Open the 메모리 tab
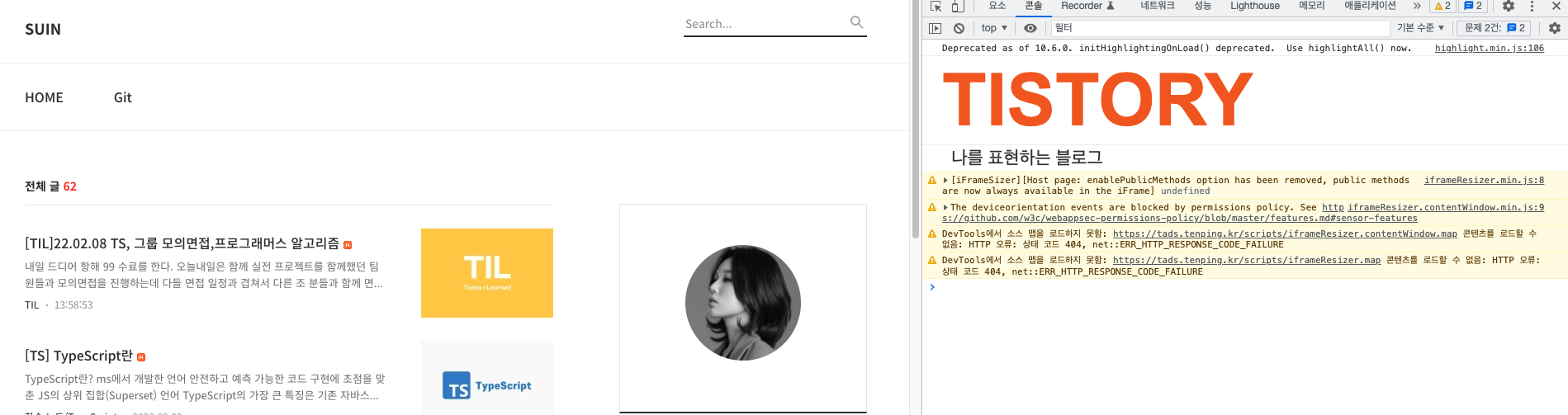 coord(1312,6)
